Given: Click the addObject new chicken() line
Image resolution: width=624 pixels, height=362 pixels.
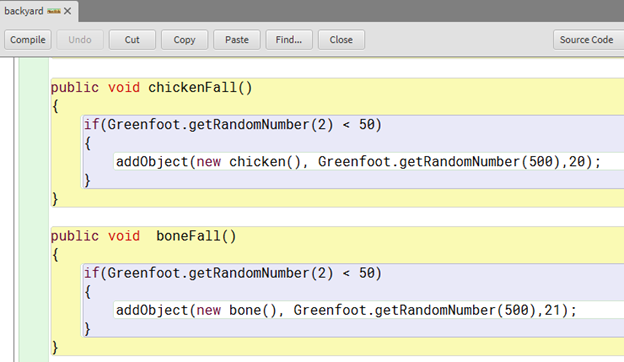Looking at the screenshot, I should click(358, 162).
